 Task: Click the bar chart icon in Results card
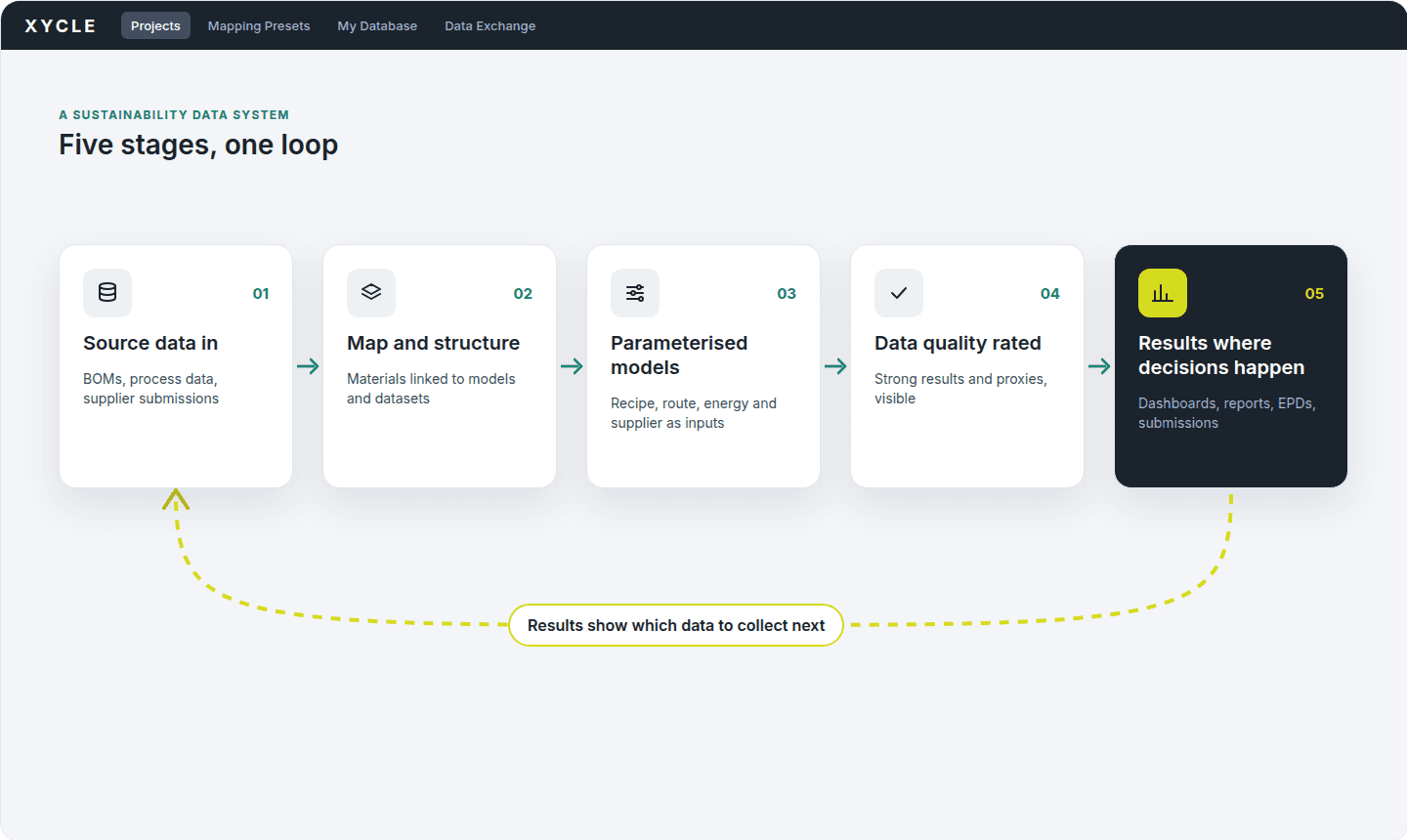click(1163, 293)
